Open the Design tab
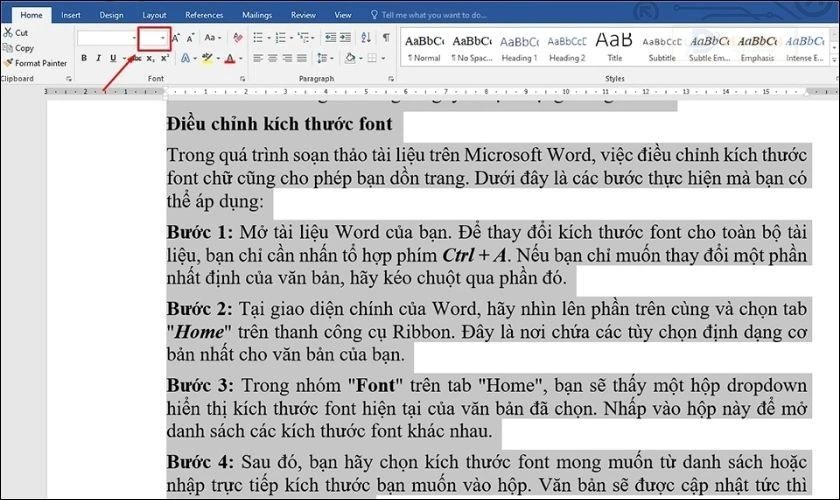The height and width of the screenshot is (500, 840). tap(111, 15)
